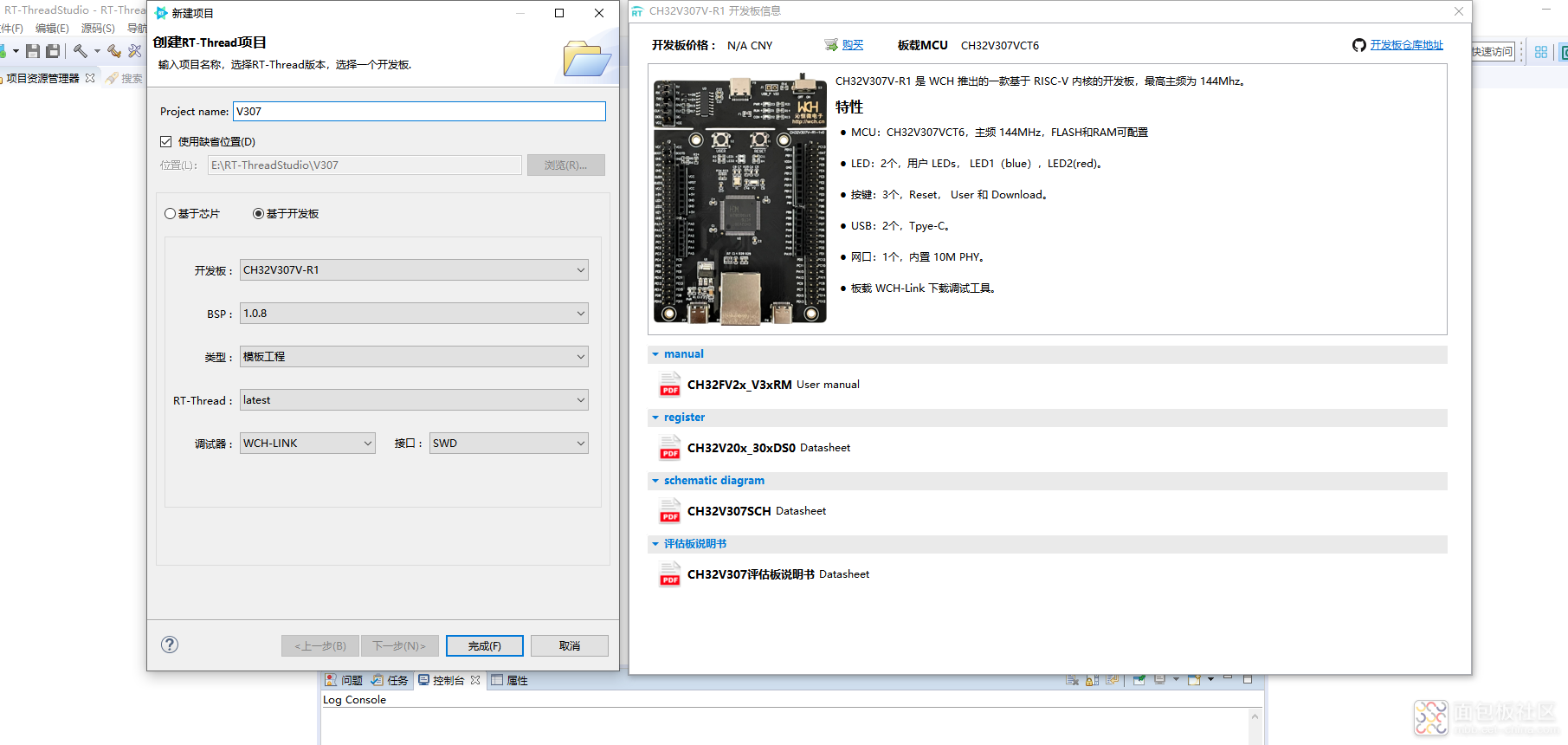This screenshot has height=745, width=1568.
Task: Click the Project name input field
Action: click(x=419, y=111)
